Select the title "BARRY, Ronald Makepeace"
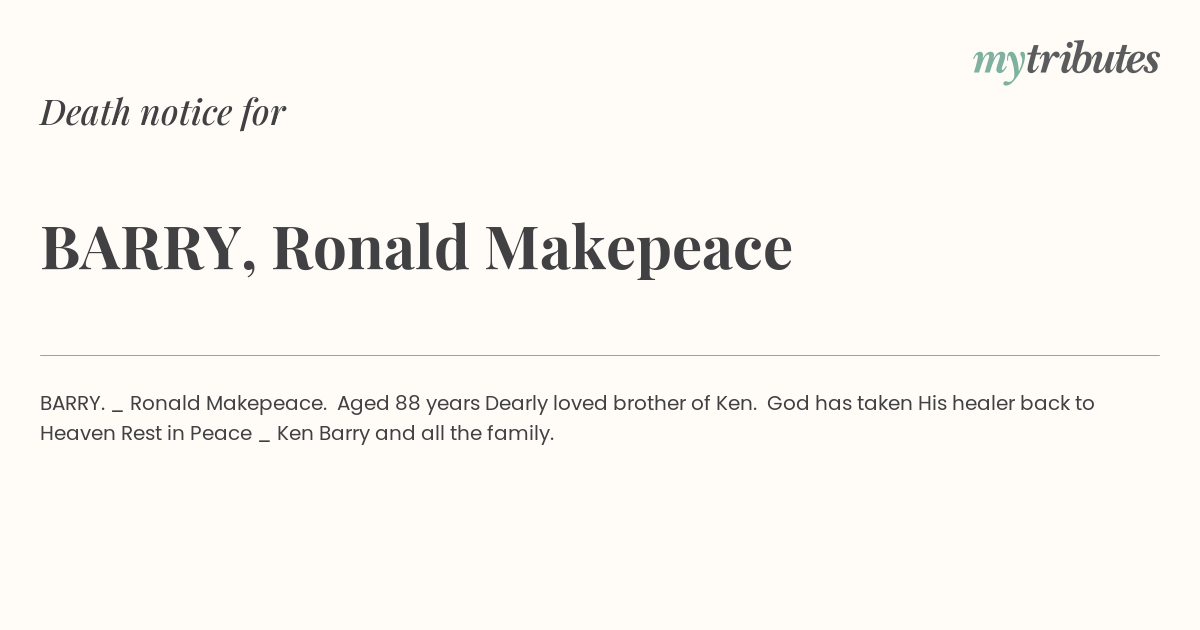Image resolution: width=1200 pixels, height=630 pixels. coord(416,247)
